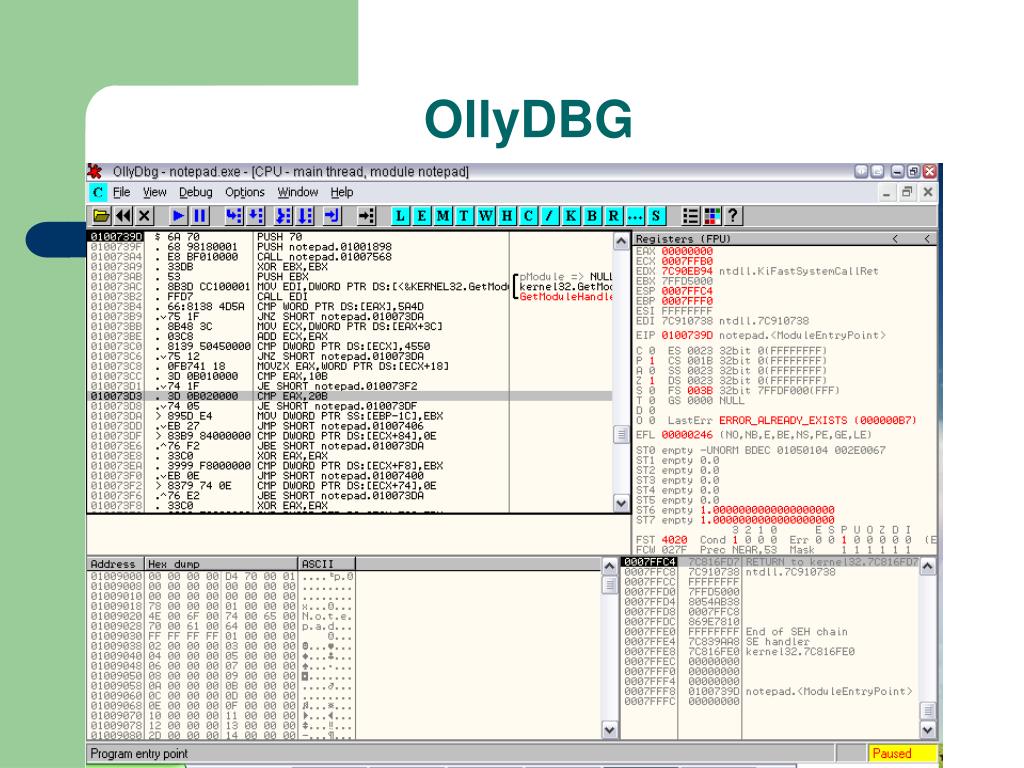Click the Hex dump column header

tap(221, 564)
